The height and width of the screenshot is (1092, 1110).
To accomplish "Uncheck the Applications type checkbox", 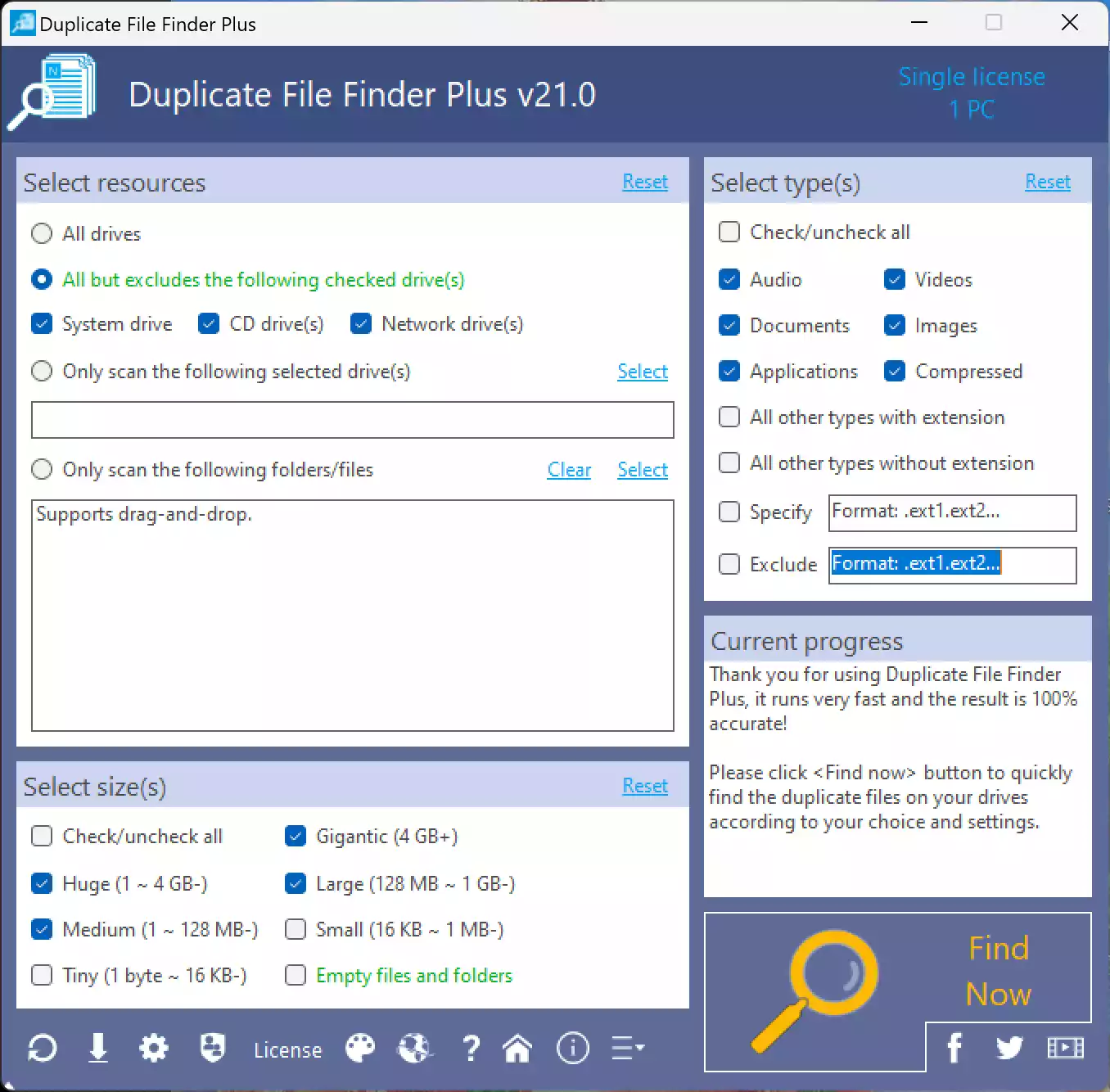I will (x=729, y=372).
